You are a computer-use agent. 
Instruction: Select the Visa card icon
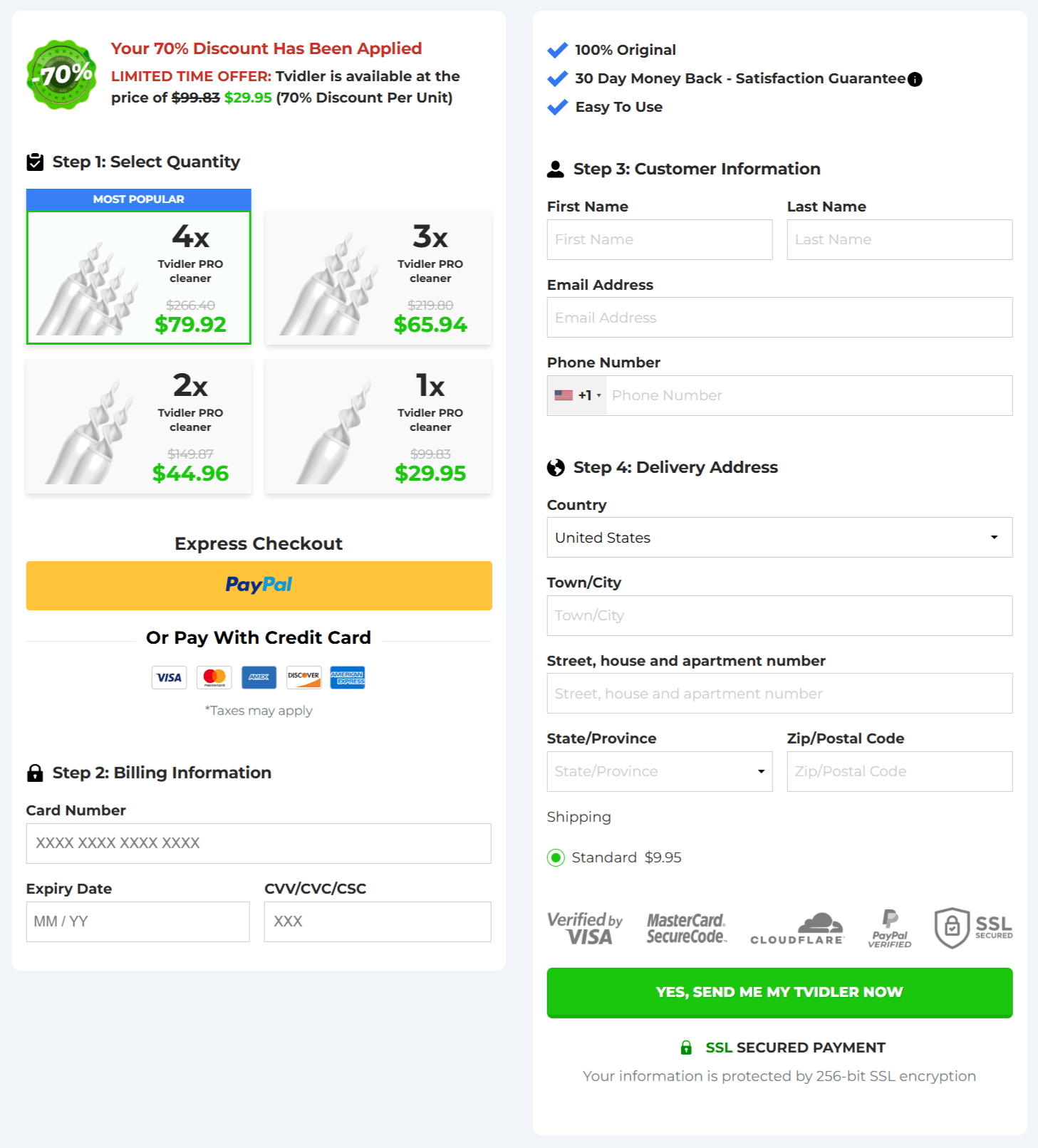[x=168, y=677]
